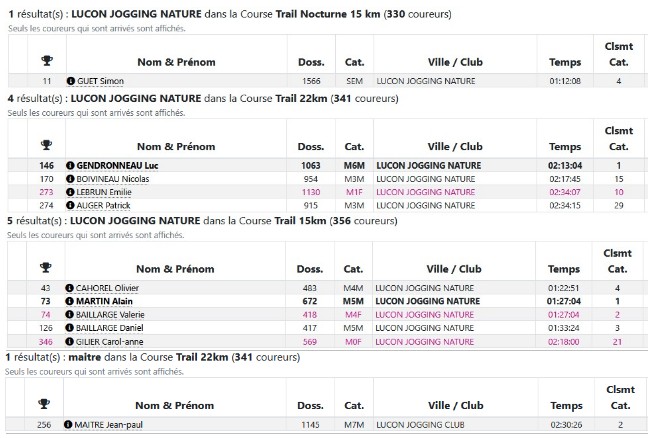Click the info icon beside AUGER Patrick

(71, 205)
